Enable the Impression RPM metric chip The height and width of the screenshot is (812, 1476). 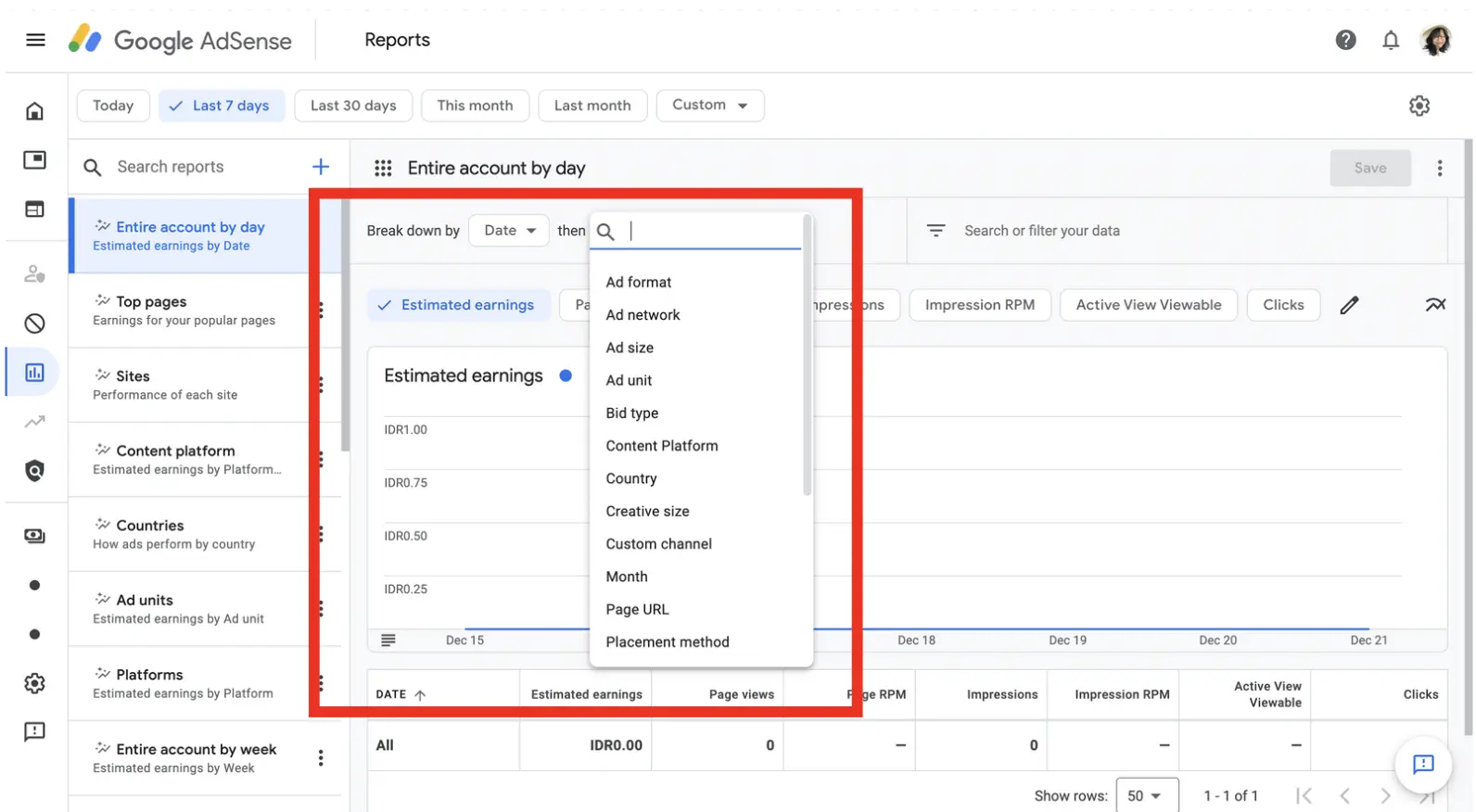point(979,305)
